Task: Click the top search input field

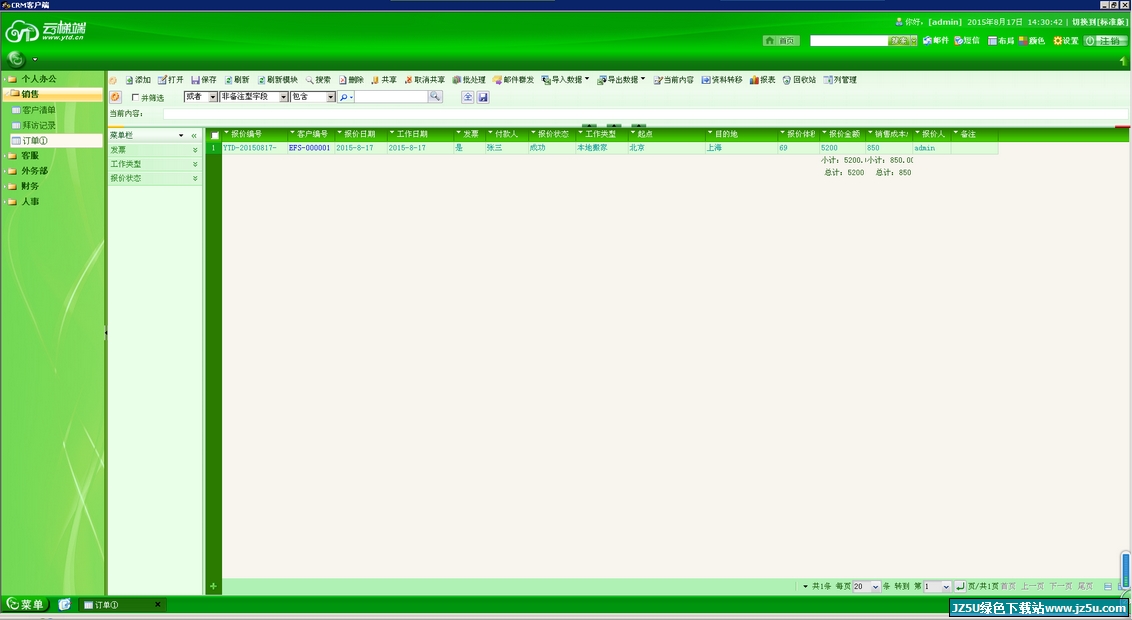Action: (849, 41)
